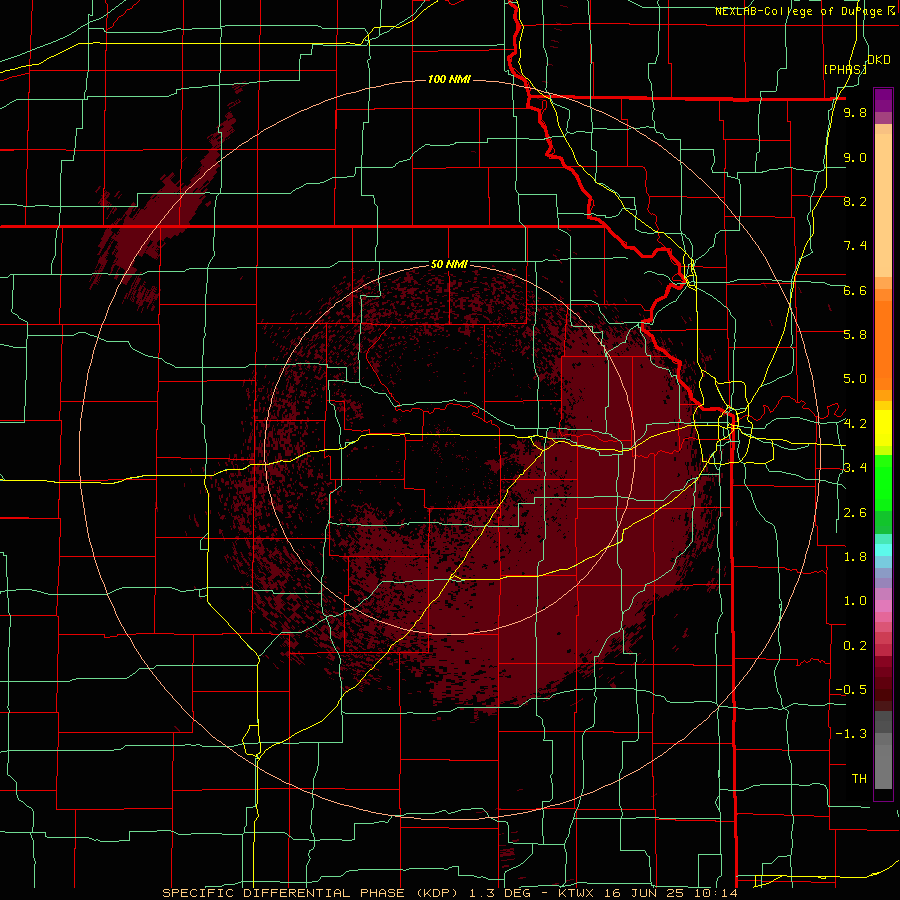Select the 4.2 scale value
900x900 pixels.
855,424
